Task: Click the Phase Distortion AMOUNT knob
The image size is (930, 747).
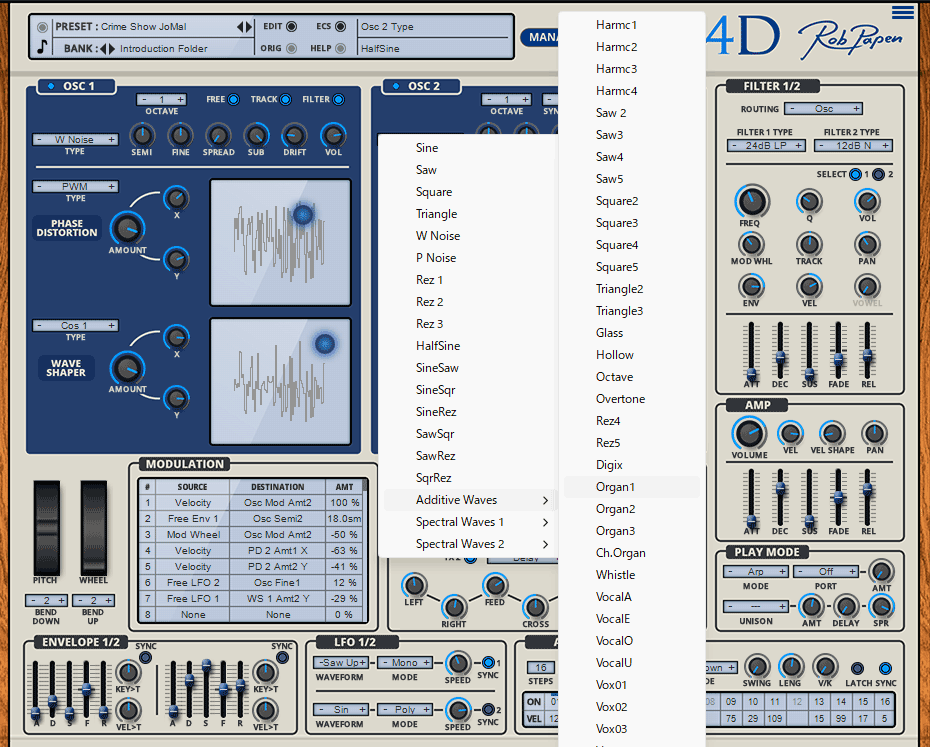Action: (x=127, y=228)
